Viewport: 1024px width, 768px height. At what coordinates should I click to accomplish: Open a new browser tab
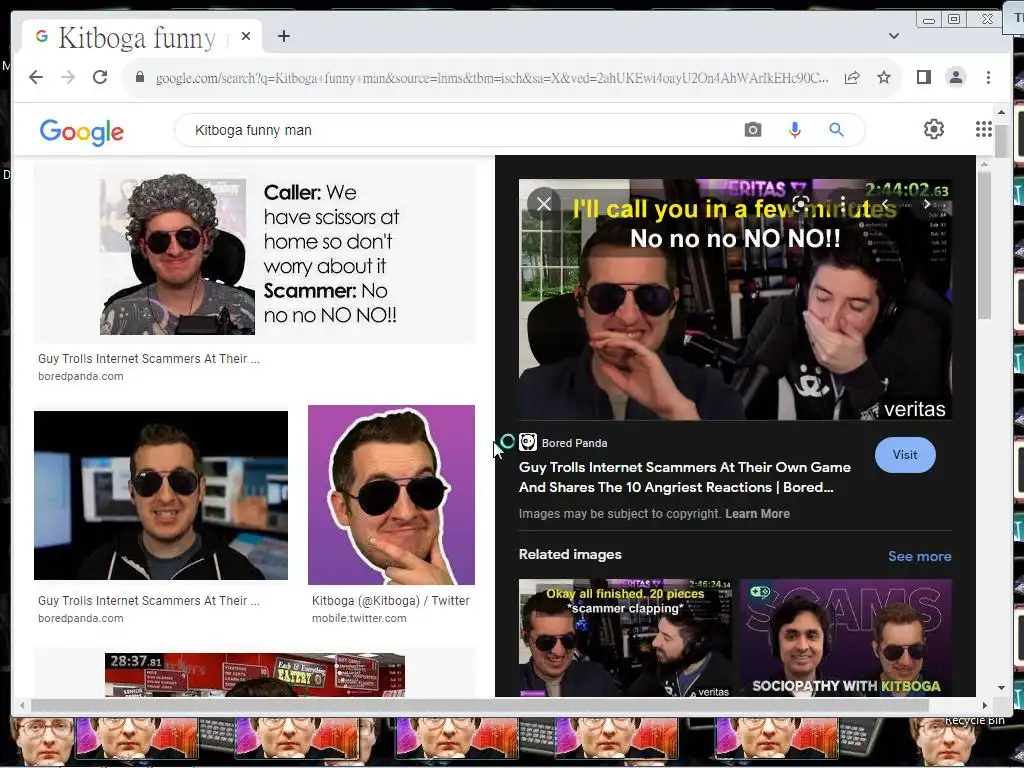coord(283,36)
